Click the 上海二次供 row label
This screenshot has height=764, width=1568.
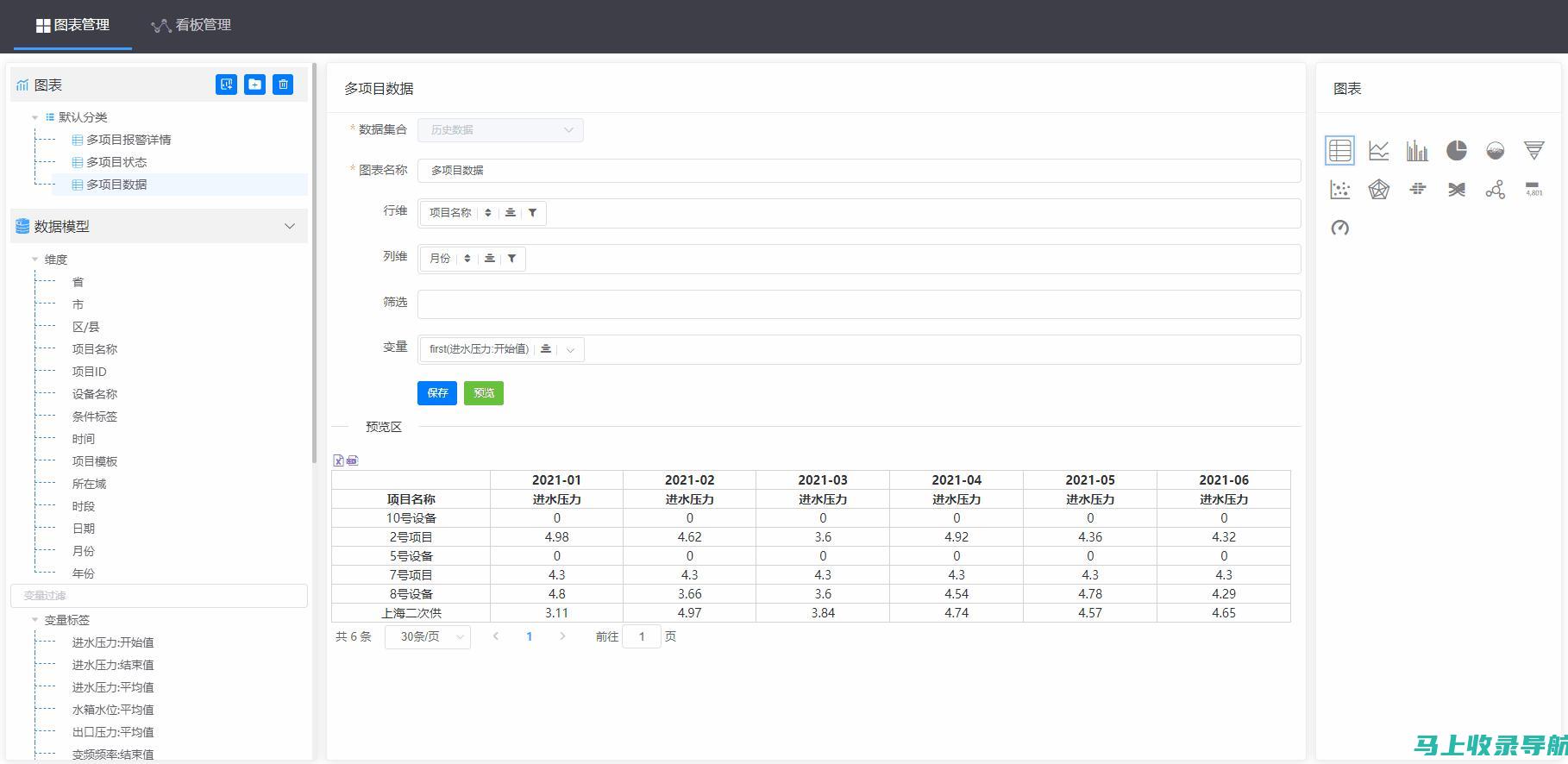[x=411, y=613]
